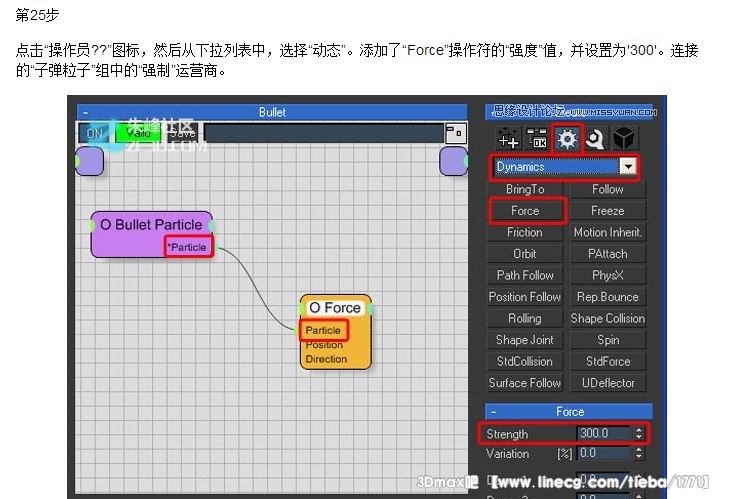Click the helpers wrench icon
Image resolution: width=738 pixels, height=499 pixels.
point(595,139)
